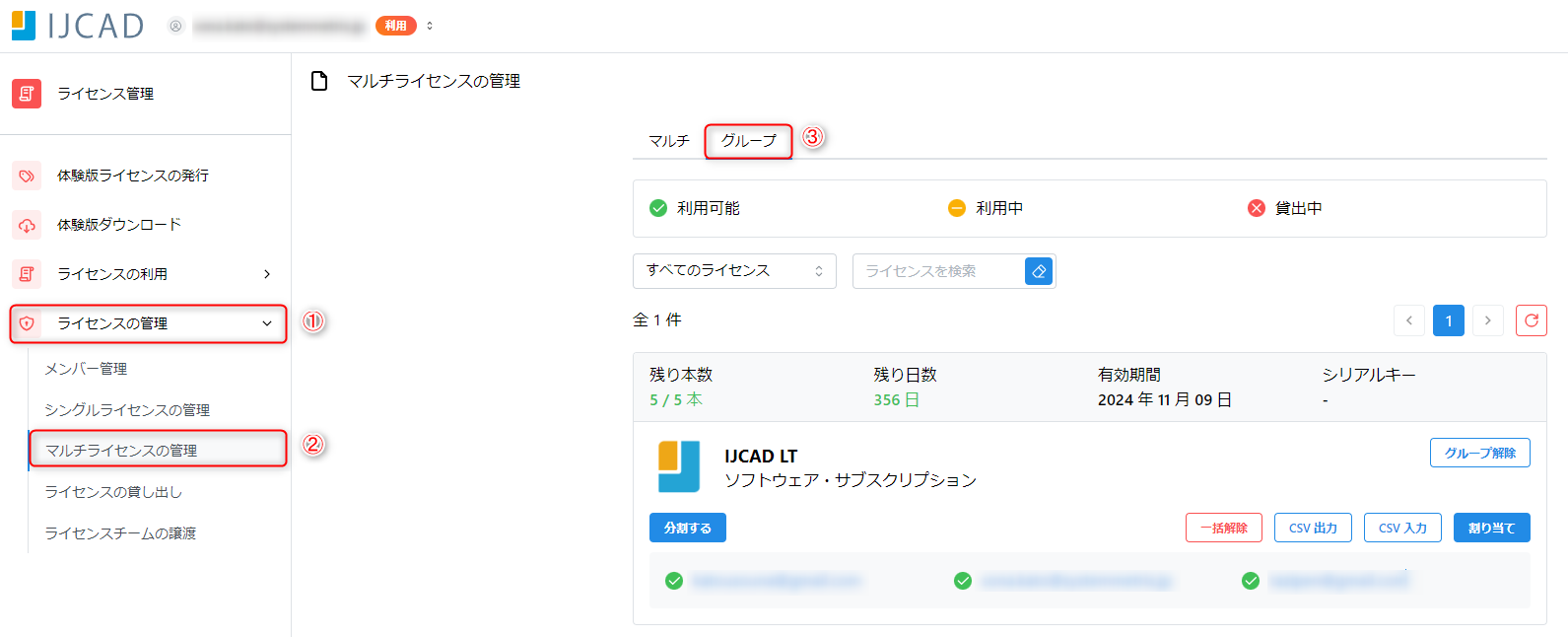Click the グループ解除 button
Image resolution: width=1568 pixels, height=637 pixels.
[1480, 453]
